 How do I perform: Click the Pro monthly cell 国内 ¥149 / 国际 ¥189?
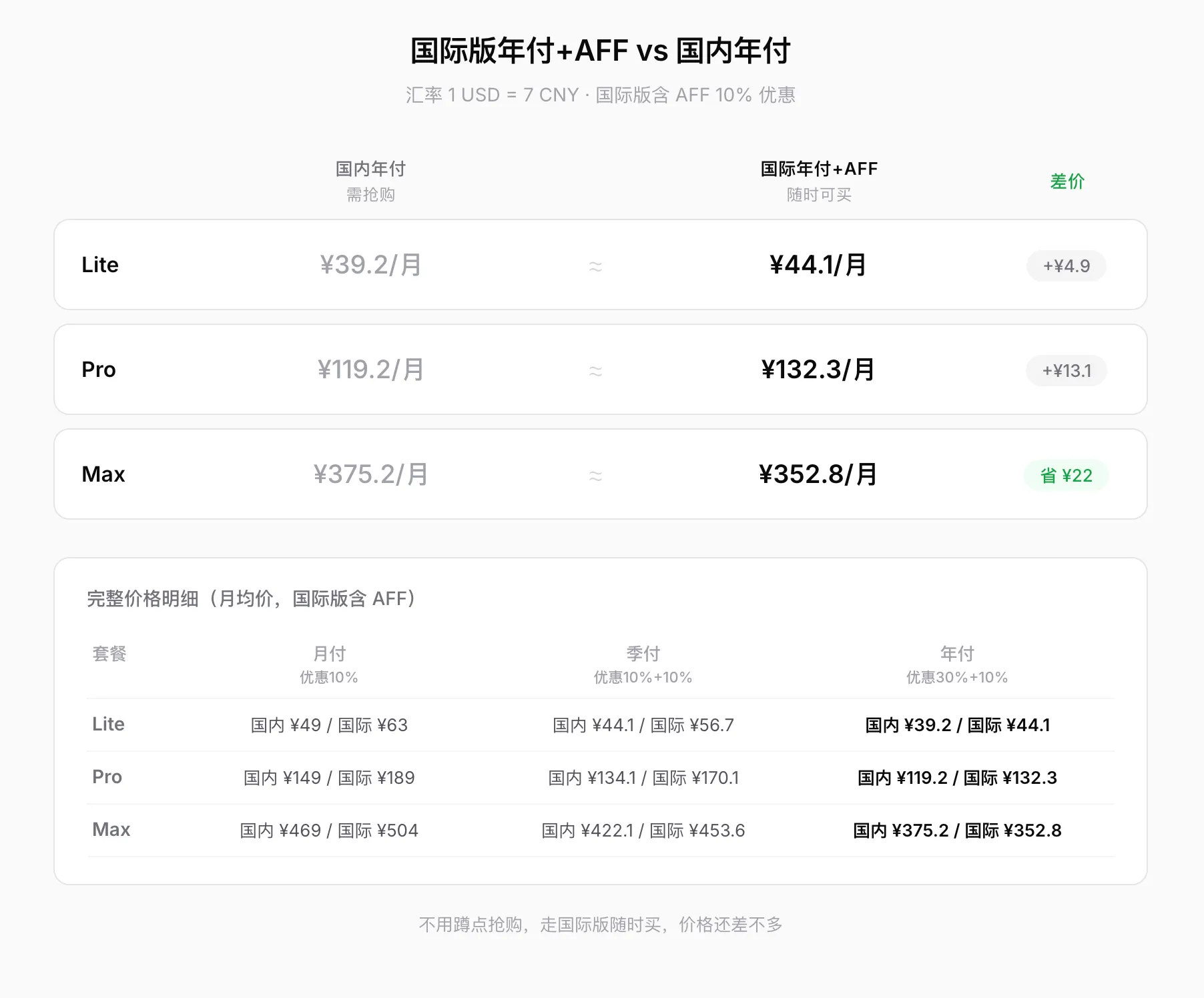tap(329, 778)
